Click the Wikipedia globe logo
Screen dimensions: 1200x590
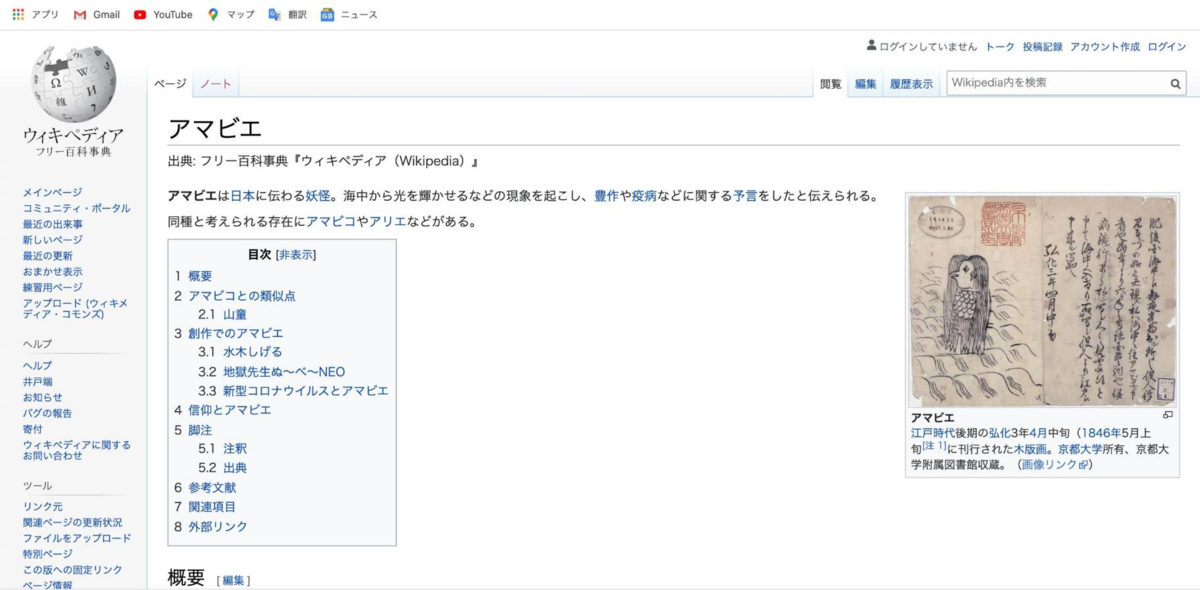[72, 84]
